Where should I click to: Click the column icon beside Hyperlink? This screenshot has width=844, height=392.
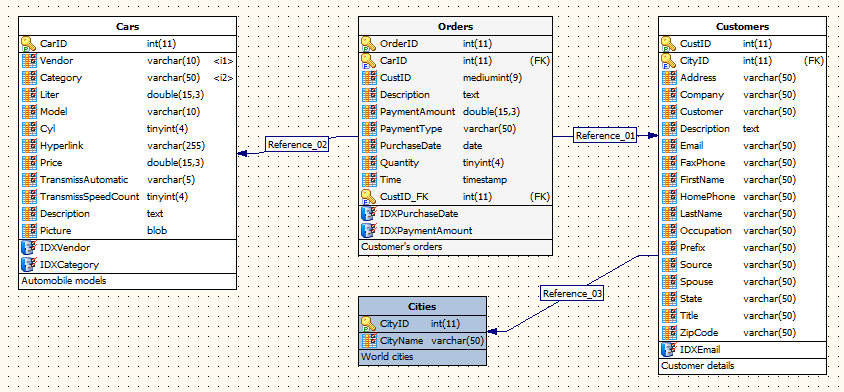coord(29,146)
